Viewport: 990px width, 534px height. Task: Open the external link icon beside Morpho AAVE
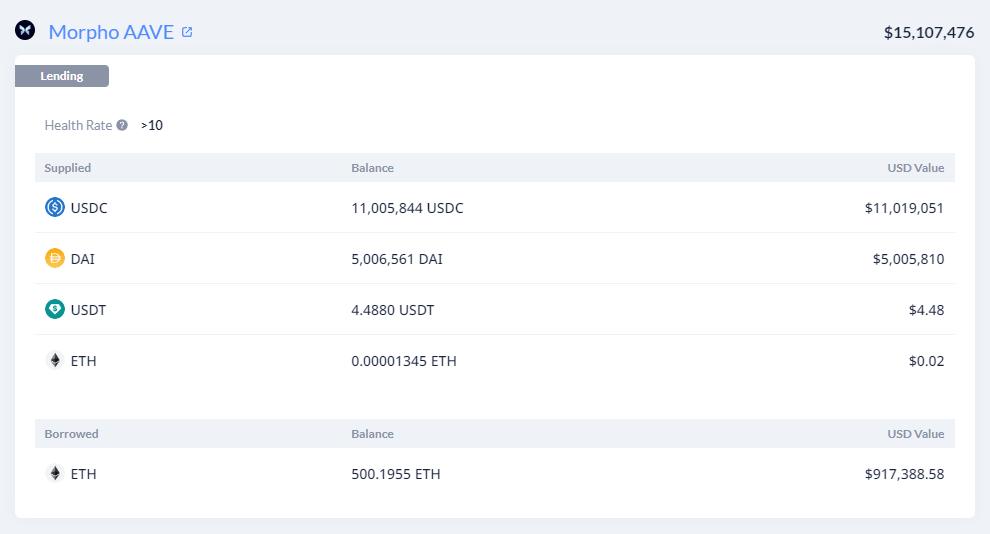coord(187,32)
